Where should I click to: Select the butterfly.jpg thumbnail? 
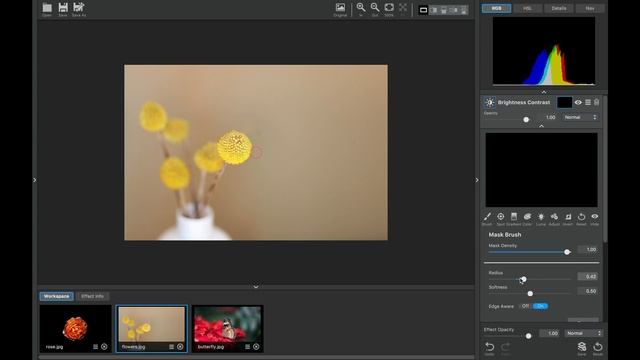tap(227, 329)
